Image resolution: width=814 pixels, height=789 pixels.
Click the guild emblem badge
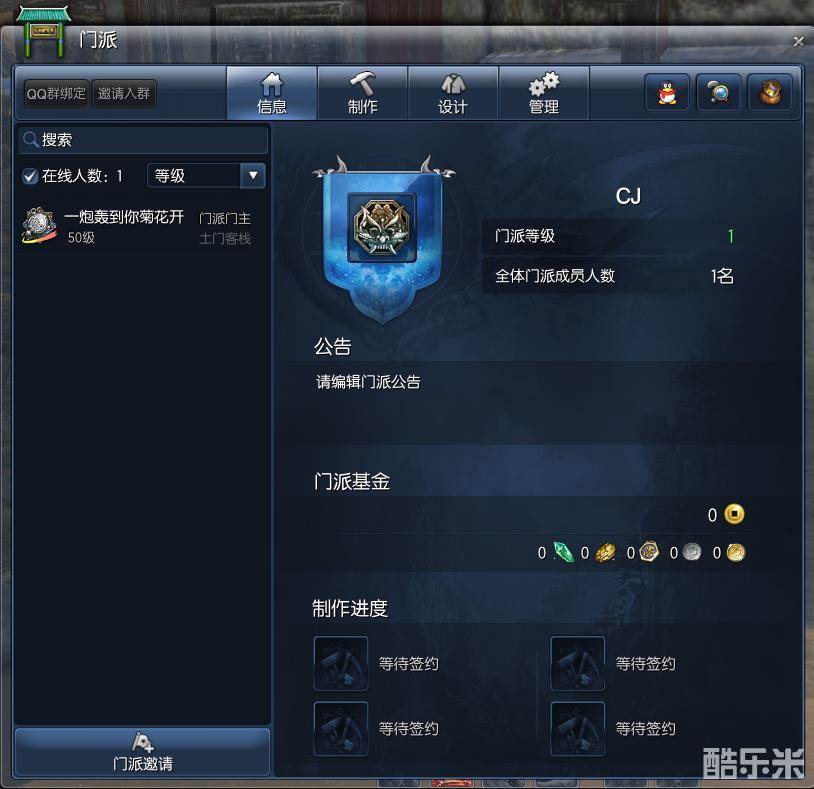[x=382, y=227]
